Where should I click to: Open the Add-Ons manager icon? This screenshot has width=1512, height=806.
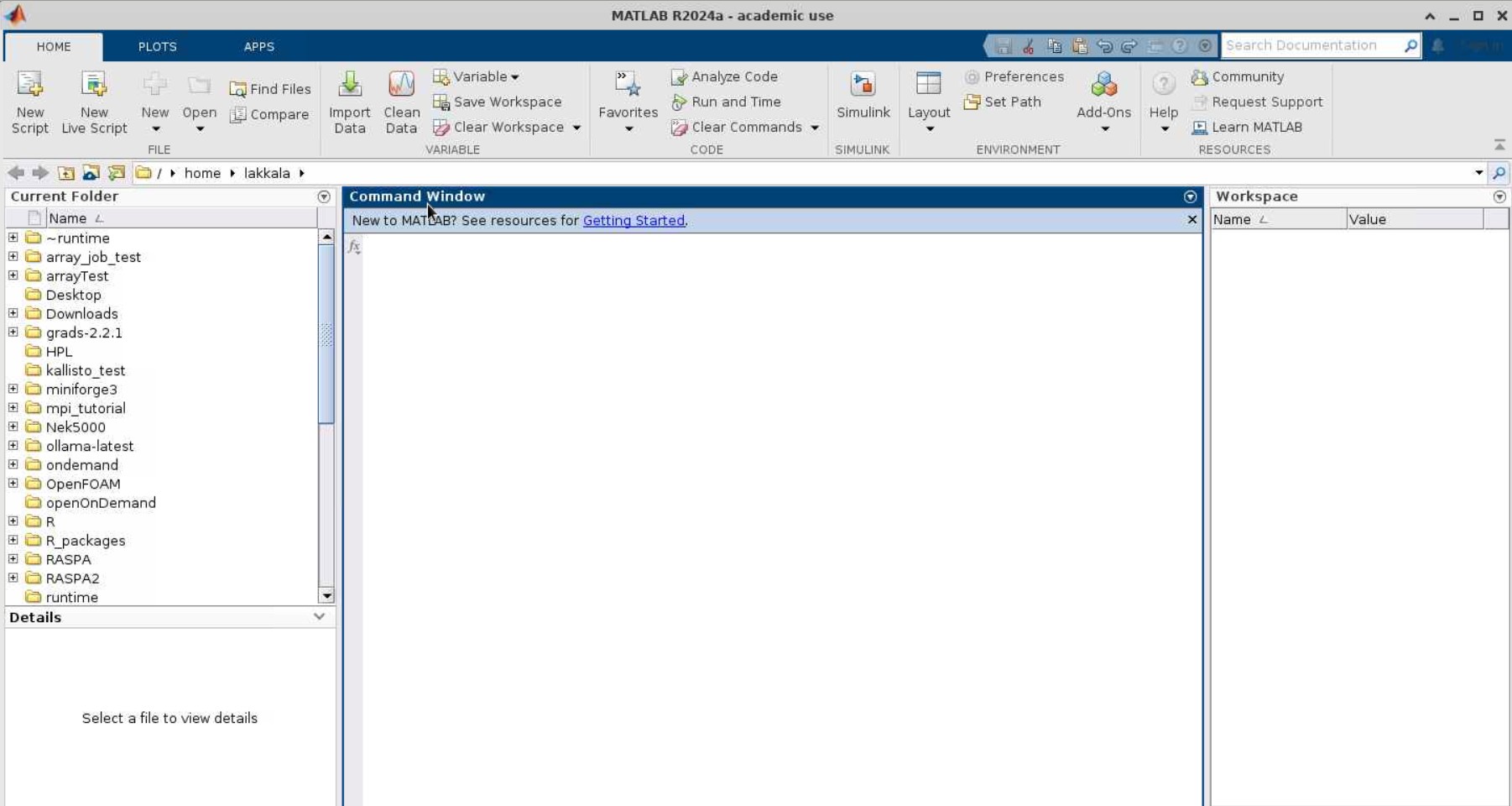pos(1103,85)
